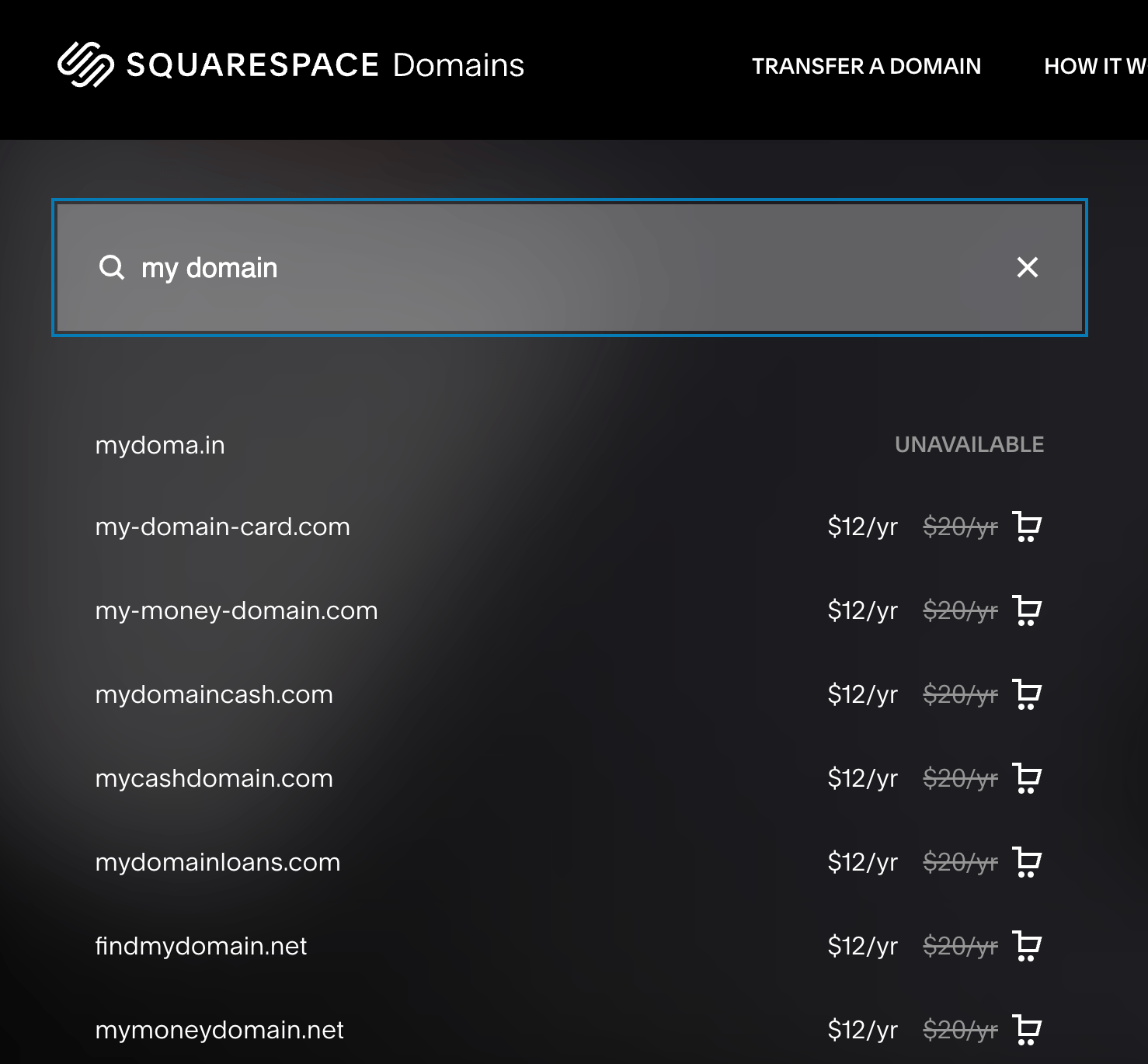Click inside the domain search input field
1148x1064 pixels.
[x=544, y=267]
